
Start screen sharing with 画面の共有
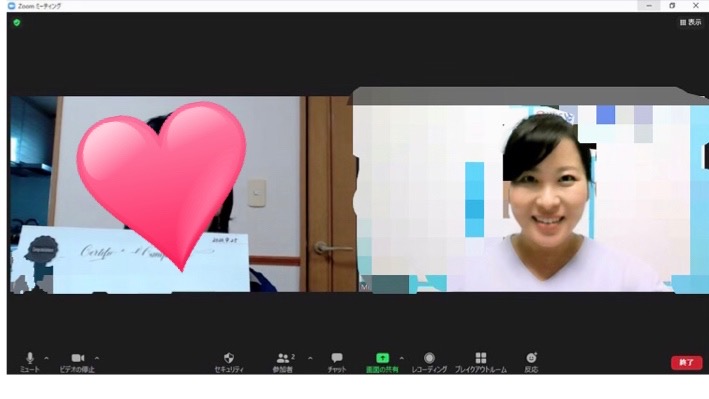point(382,362)
